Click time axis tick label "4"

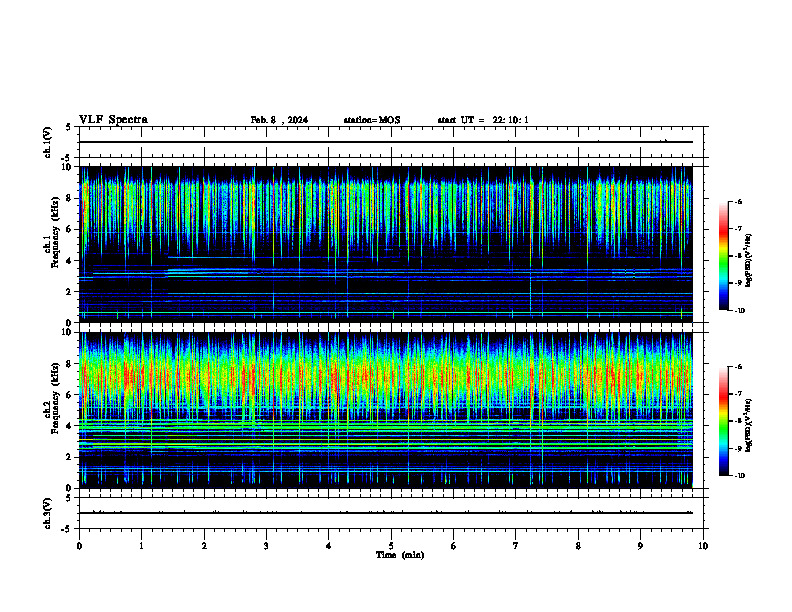point(329,546)
